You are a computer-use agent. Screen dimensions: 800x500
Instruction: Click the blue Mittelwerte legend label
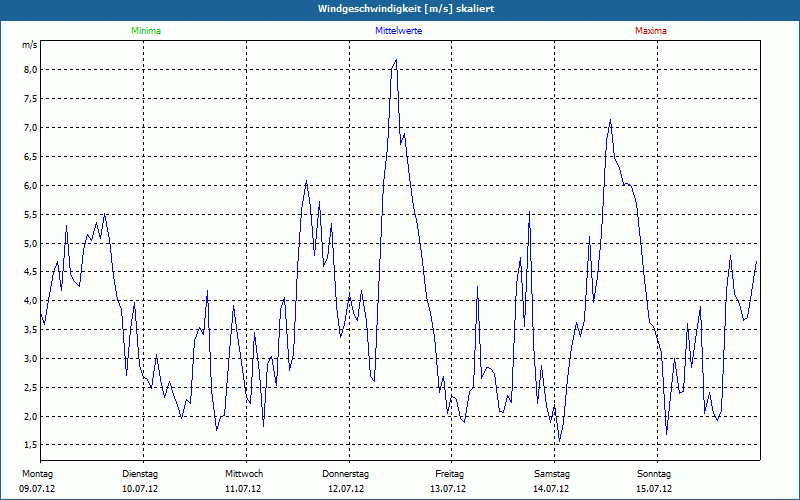[398, 31]
